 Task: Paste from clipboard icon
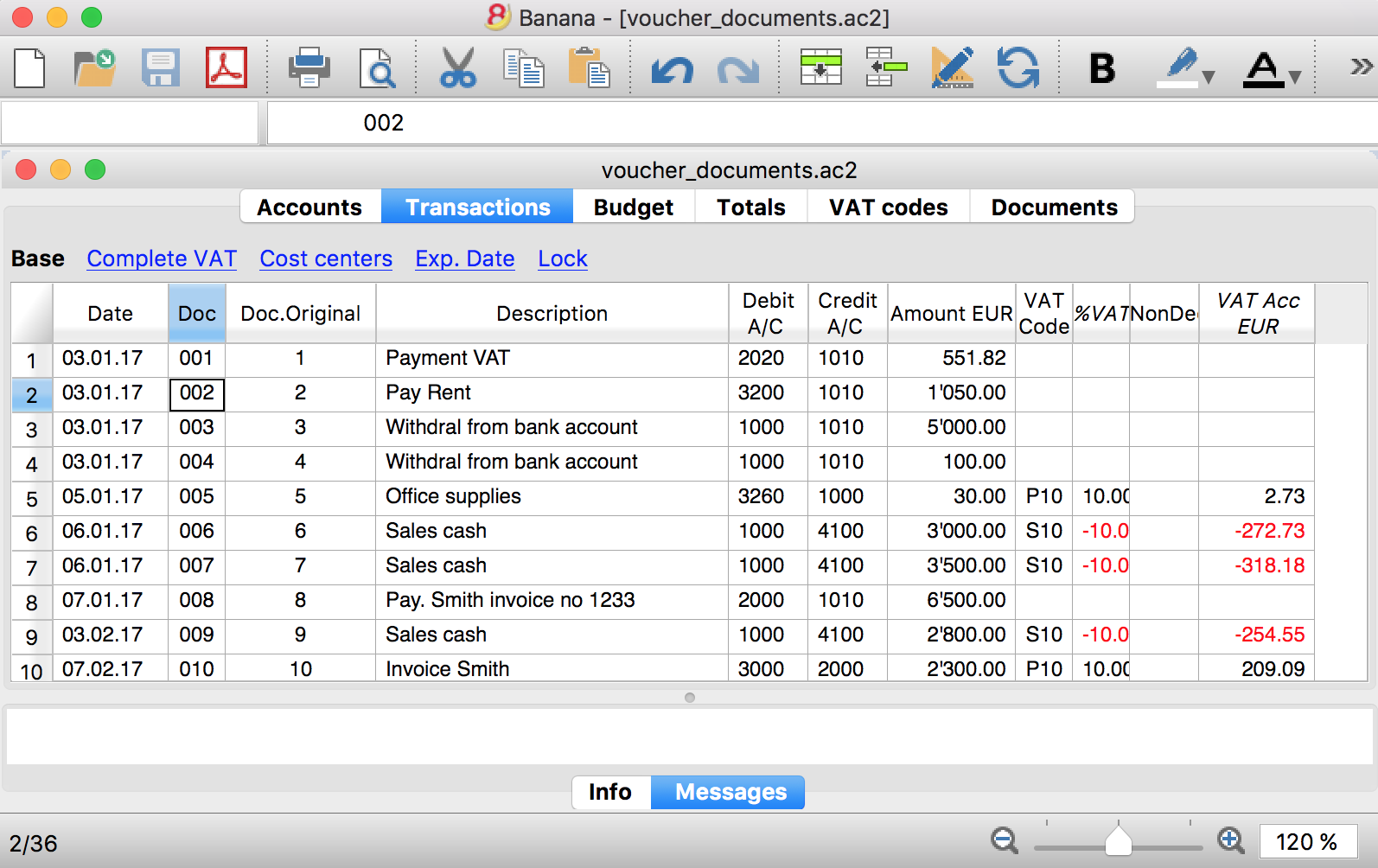589,68
